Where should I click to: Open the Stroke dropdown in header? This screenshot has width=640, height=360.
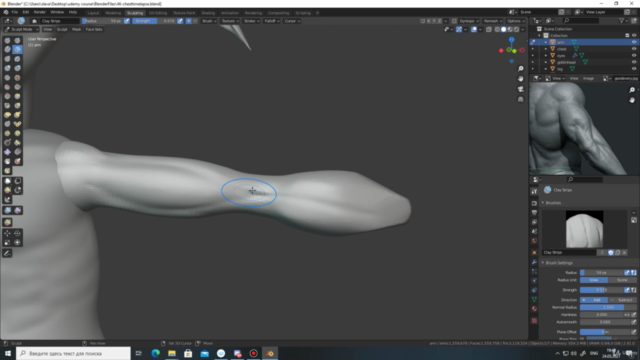tap(251, 21)
